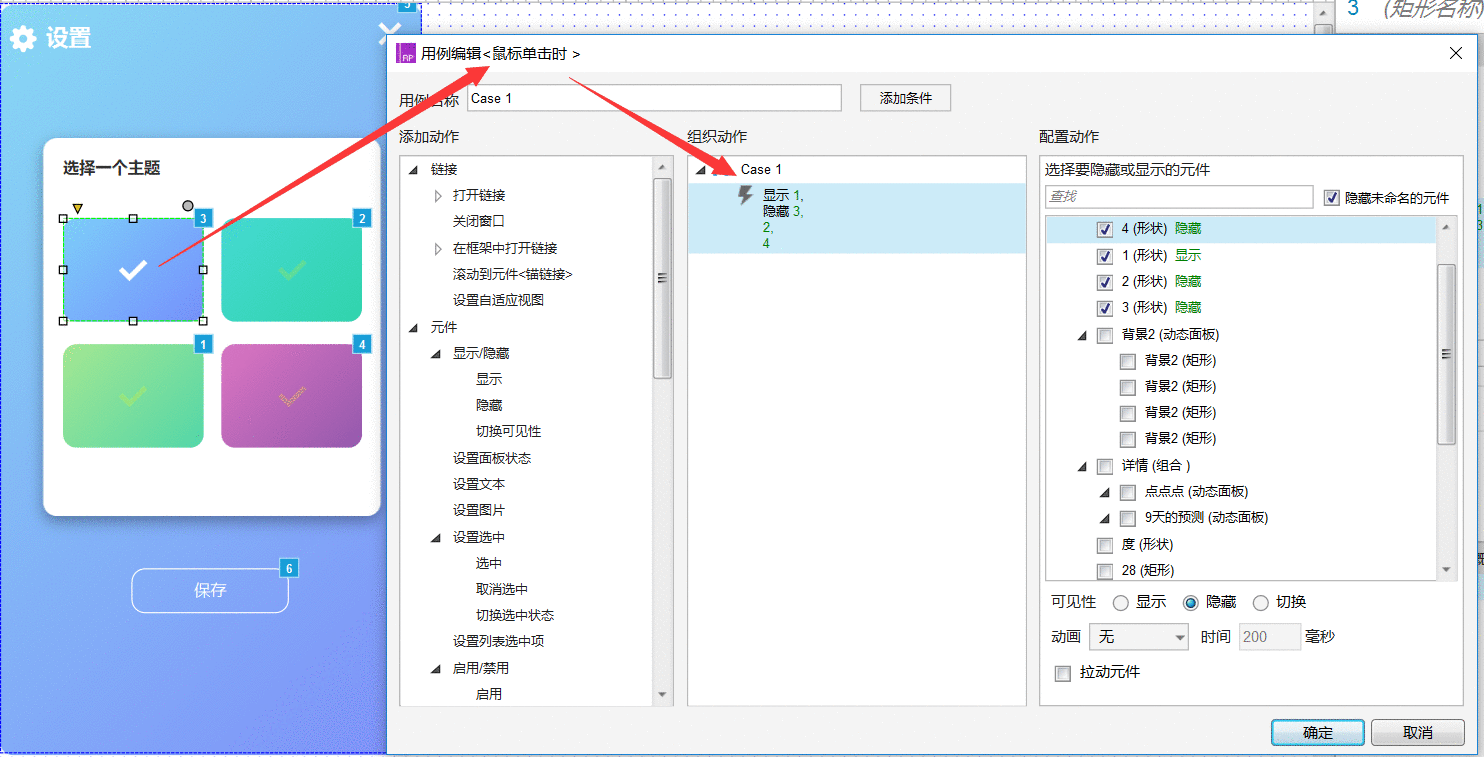Click the 时间 field showing 200

[x=1270, y=637]
